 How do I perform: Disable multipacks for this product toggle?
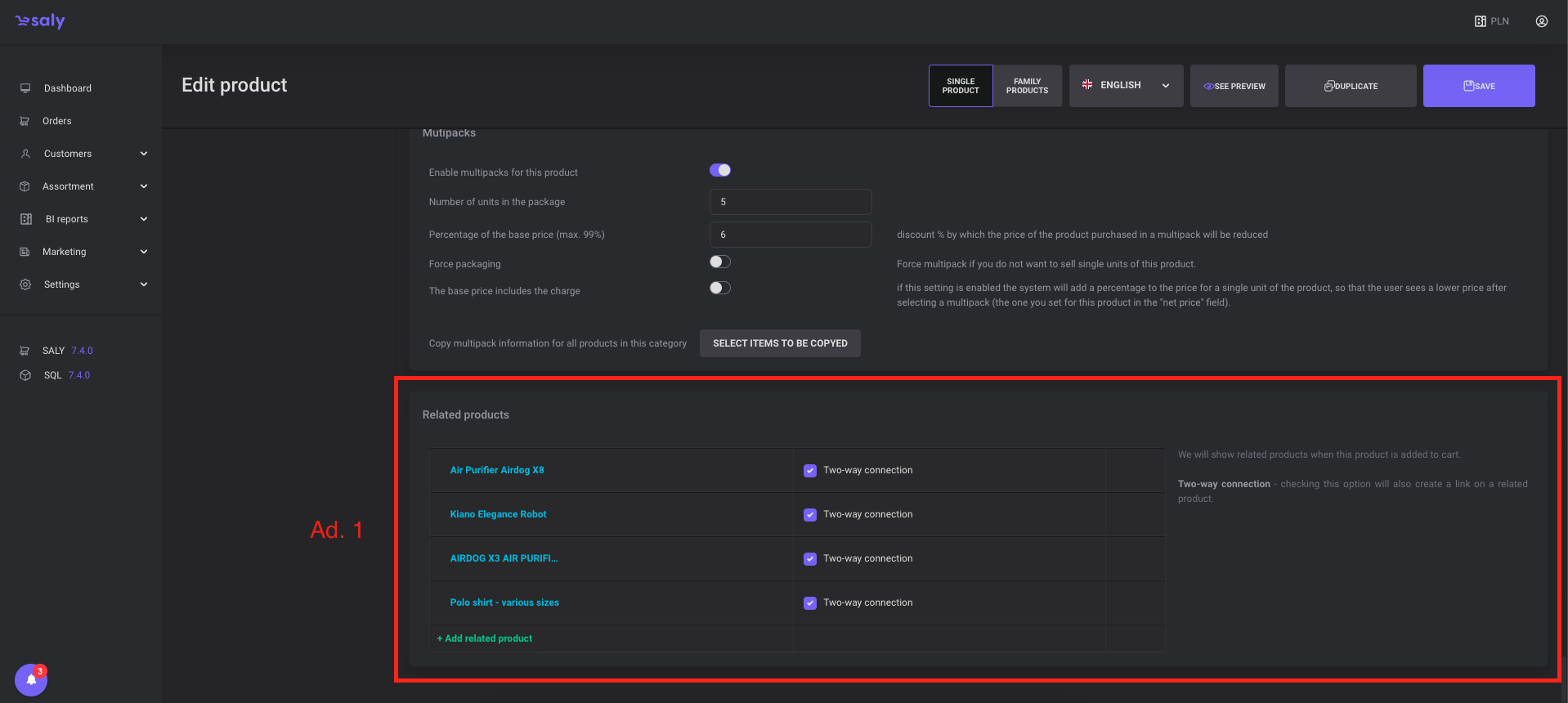coord(719,170)
